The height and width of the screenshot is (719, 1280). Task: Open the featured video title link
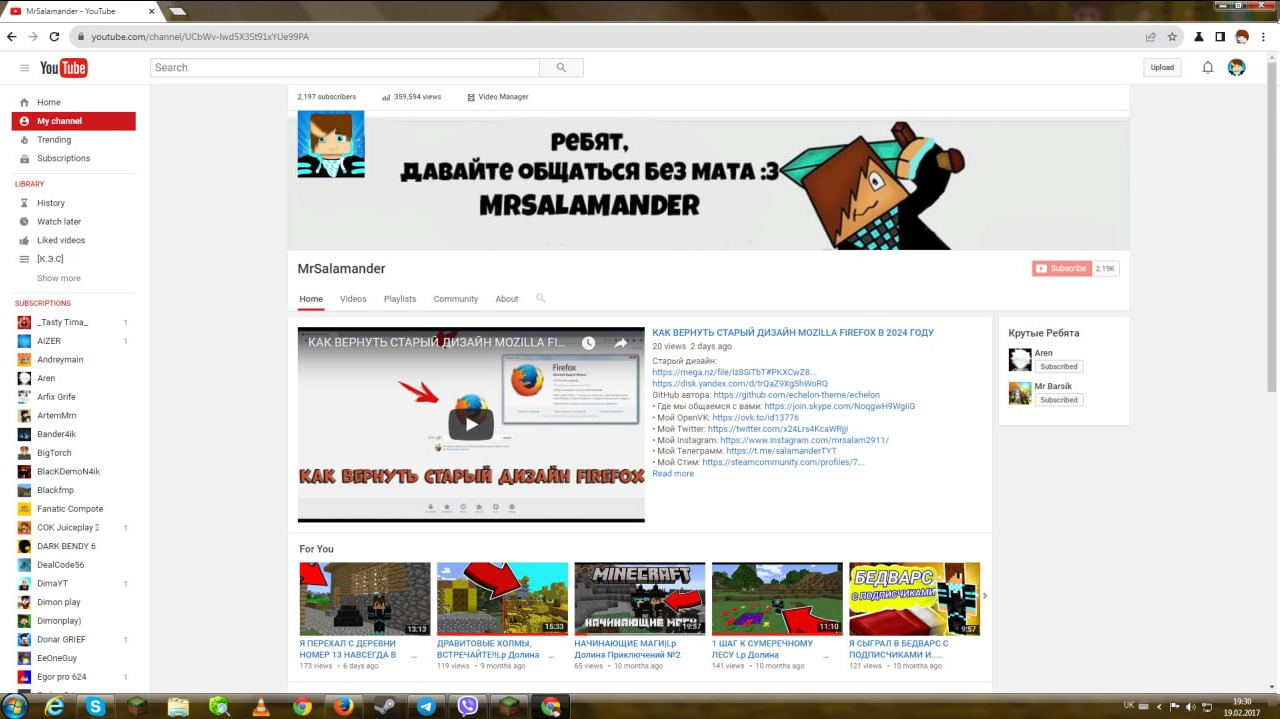click(793, 333)
